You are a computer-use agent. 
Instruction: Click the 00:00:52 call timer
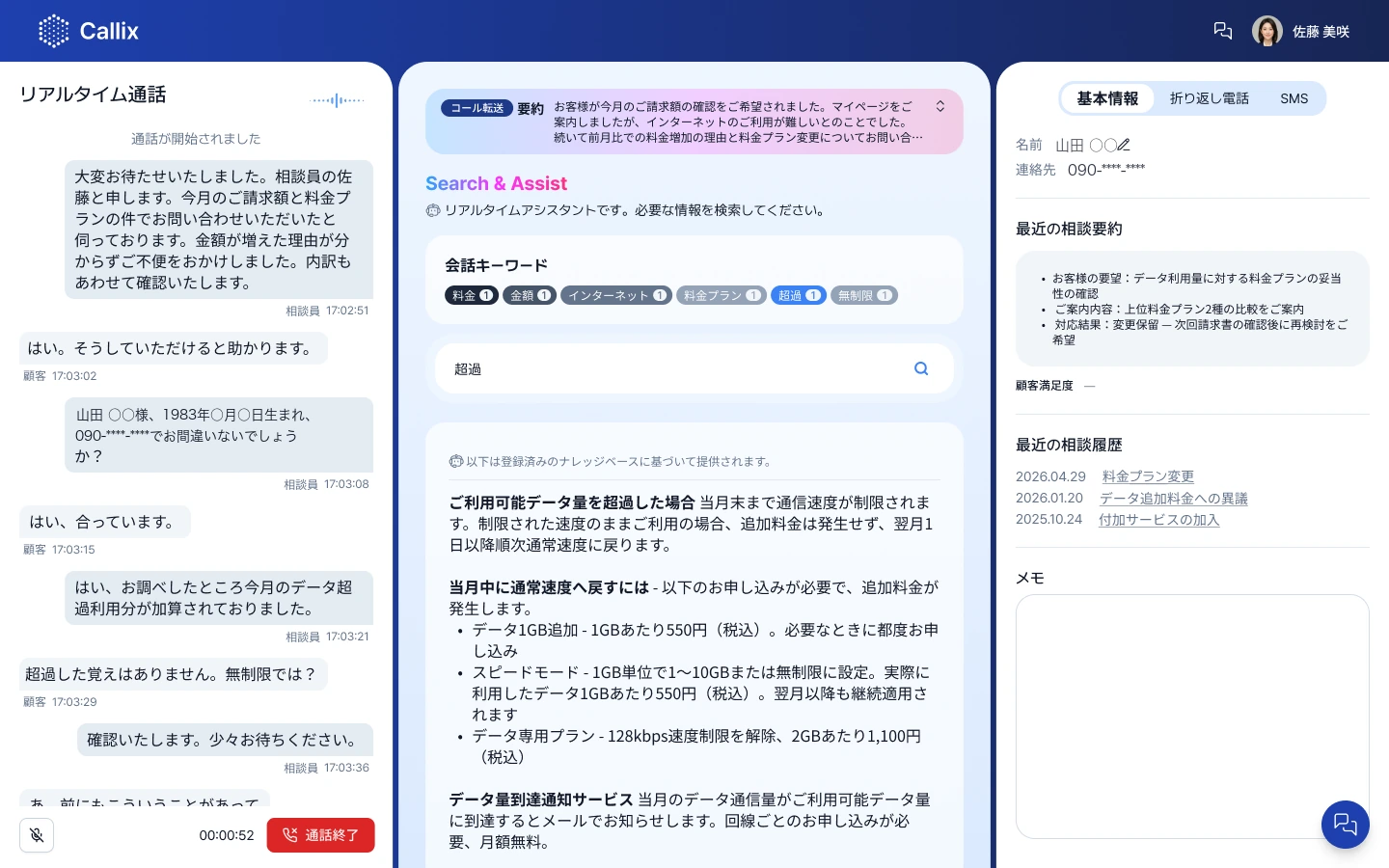point(227,835)
